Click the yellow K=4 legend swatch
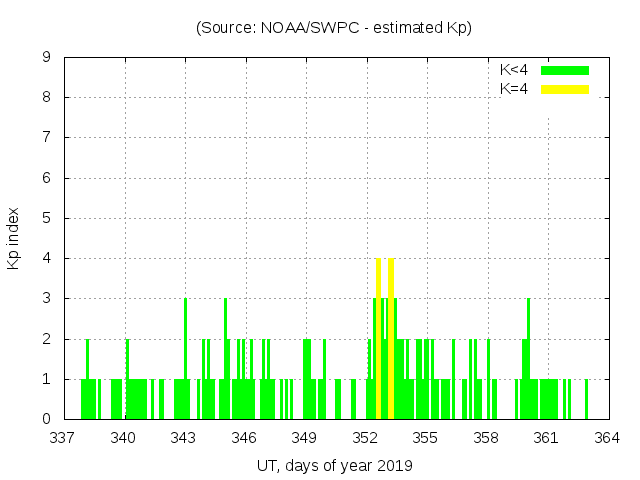The width and height of the screenshot is (640, 480). click(565, 89)
